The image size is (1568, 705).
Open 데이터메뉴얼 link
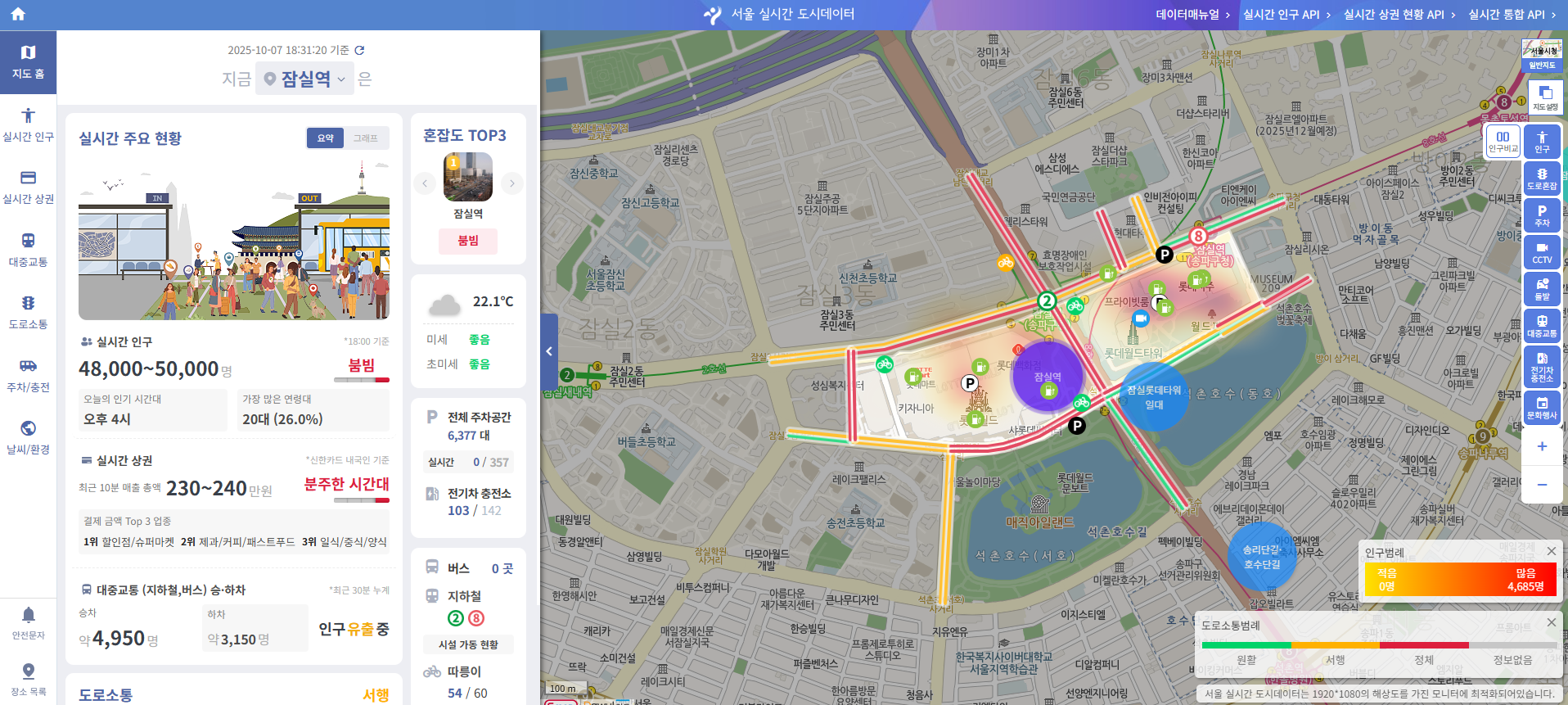click(x=1192, y=14)
